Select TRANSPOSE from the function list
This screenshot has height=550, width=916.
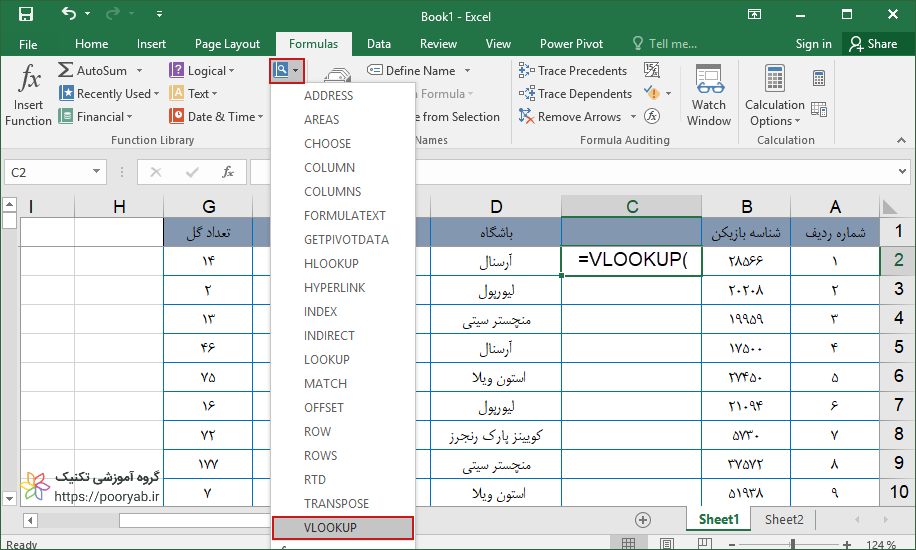pos(343,503)
